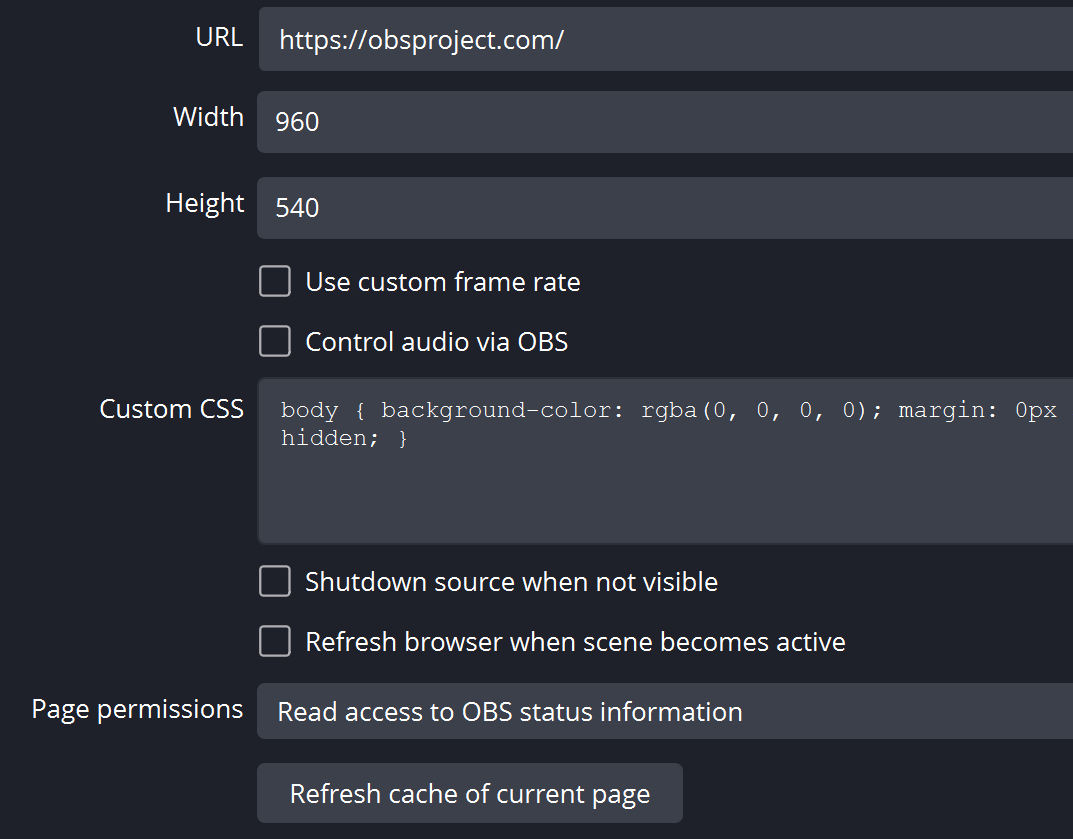Viewport: 1073px width, 839px height.
Task: Toggle the custom frame rate checkbox off
Action: pos(274,281)
